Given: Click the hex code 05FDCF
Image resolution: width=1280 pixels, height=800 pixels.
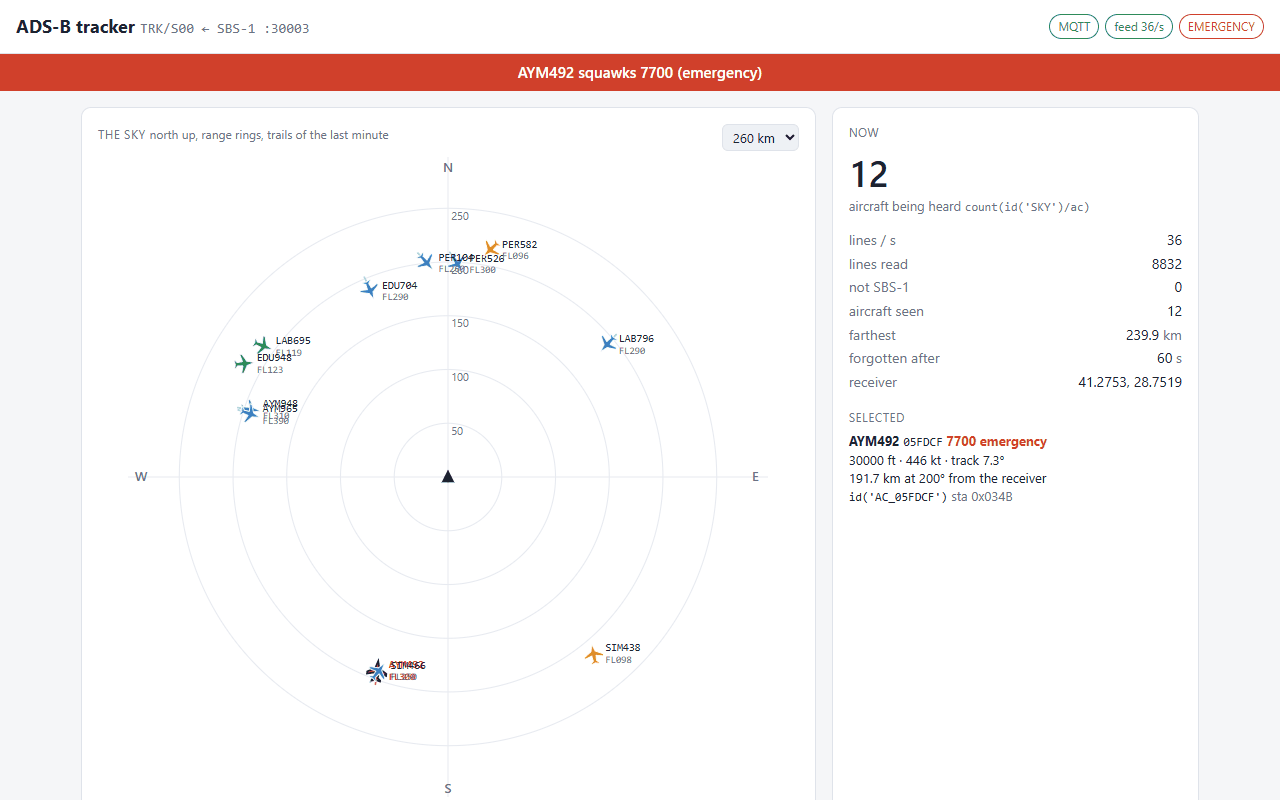Looking at the screenshot, I should click(x=923, y=442).
